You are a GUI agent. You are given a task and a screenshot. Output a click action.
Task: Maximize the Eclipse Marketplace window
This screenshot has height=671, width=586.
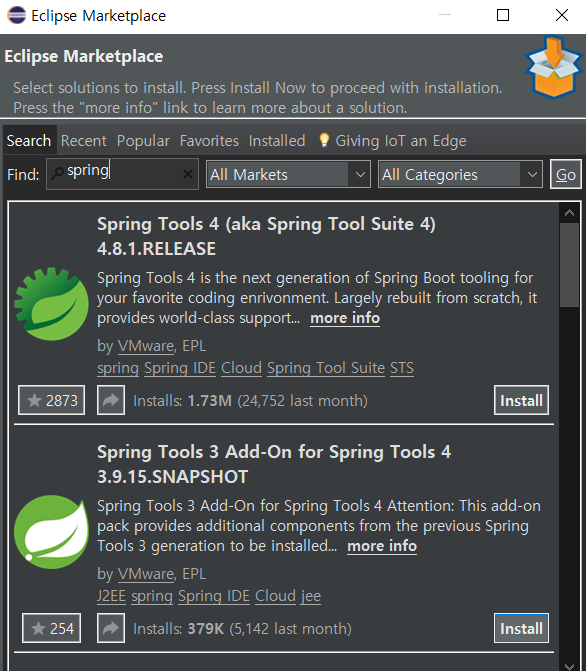click(x=503, y=15)
